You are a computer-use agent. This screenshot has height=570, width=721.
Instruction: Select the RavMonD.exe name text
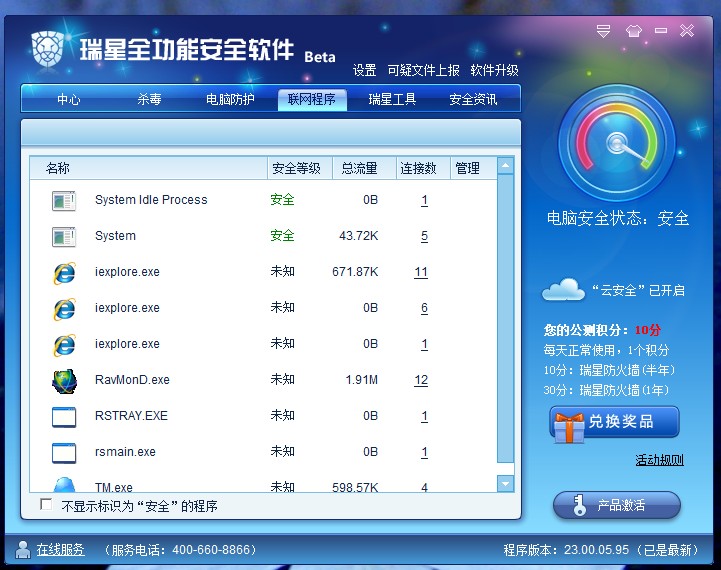(x=132, y=380)
